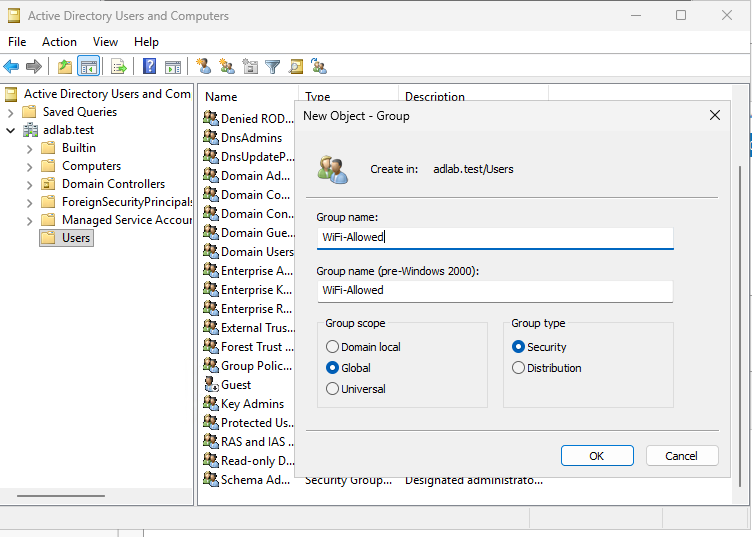Select Enterprise K... group entry
752x537 pixels.
(247, 290)
